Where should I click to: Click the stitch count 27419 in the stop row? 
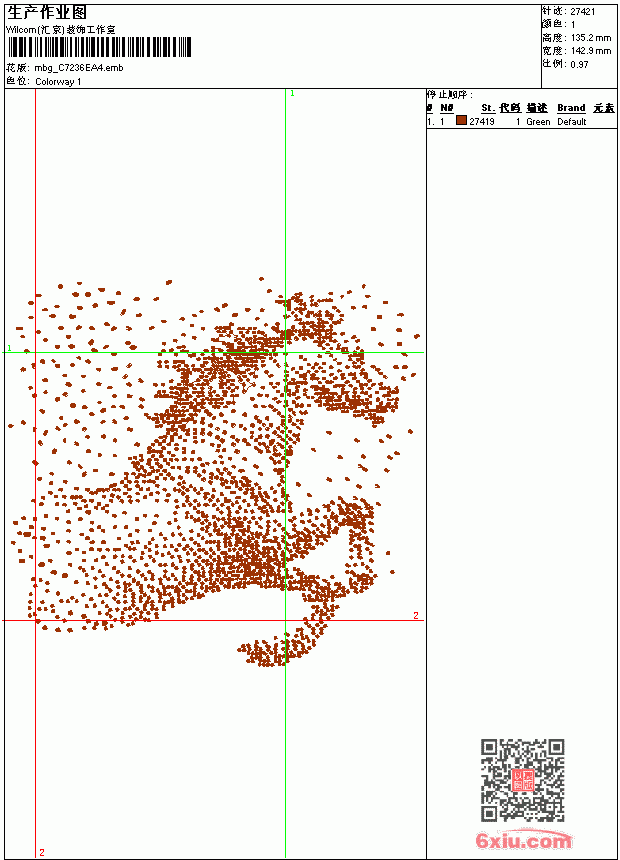(482, 122)
